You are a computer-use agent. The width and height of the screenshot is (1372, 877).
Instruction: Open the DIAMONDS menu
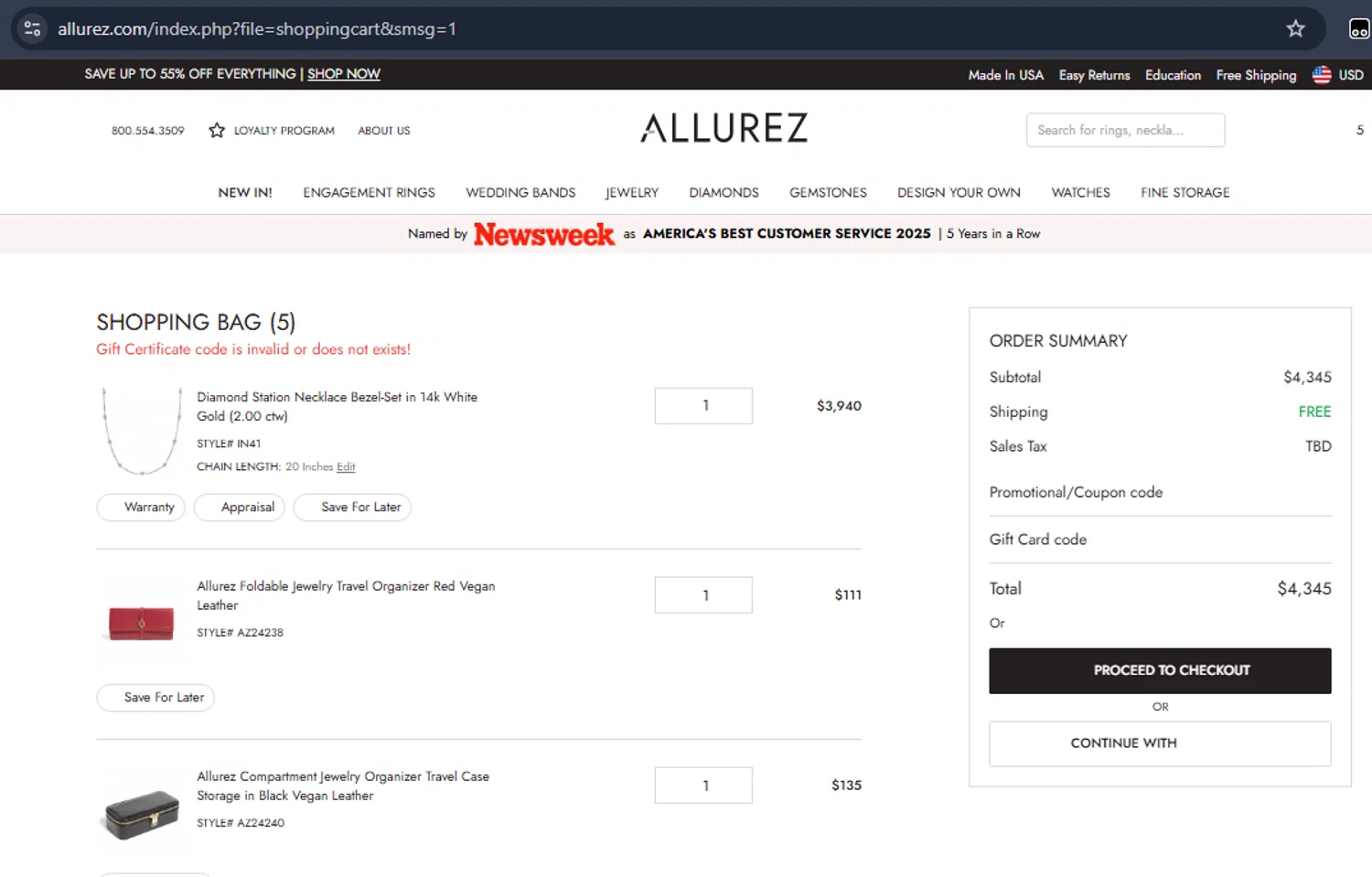pyautogui.click(x=724, y=192)
